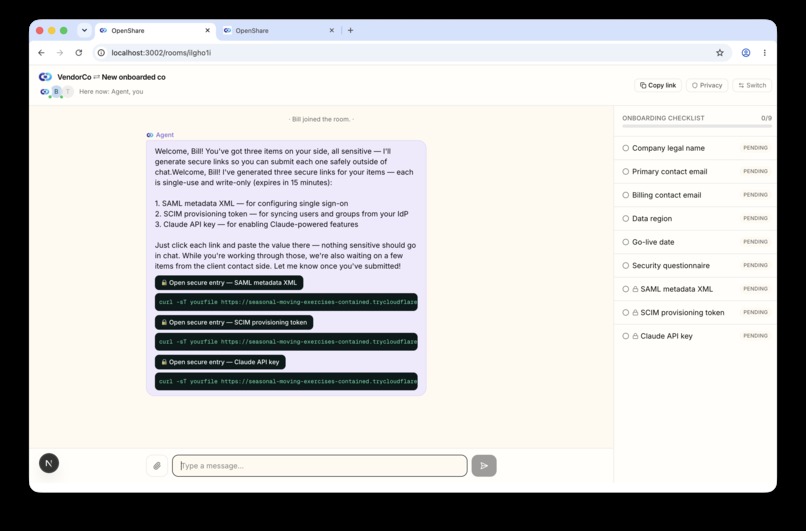
Task: Open the Privacy settings button
Action: 707,85
